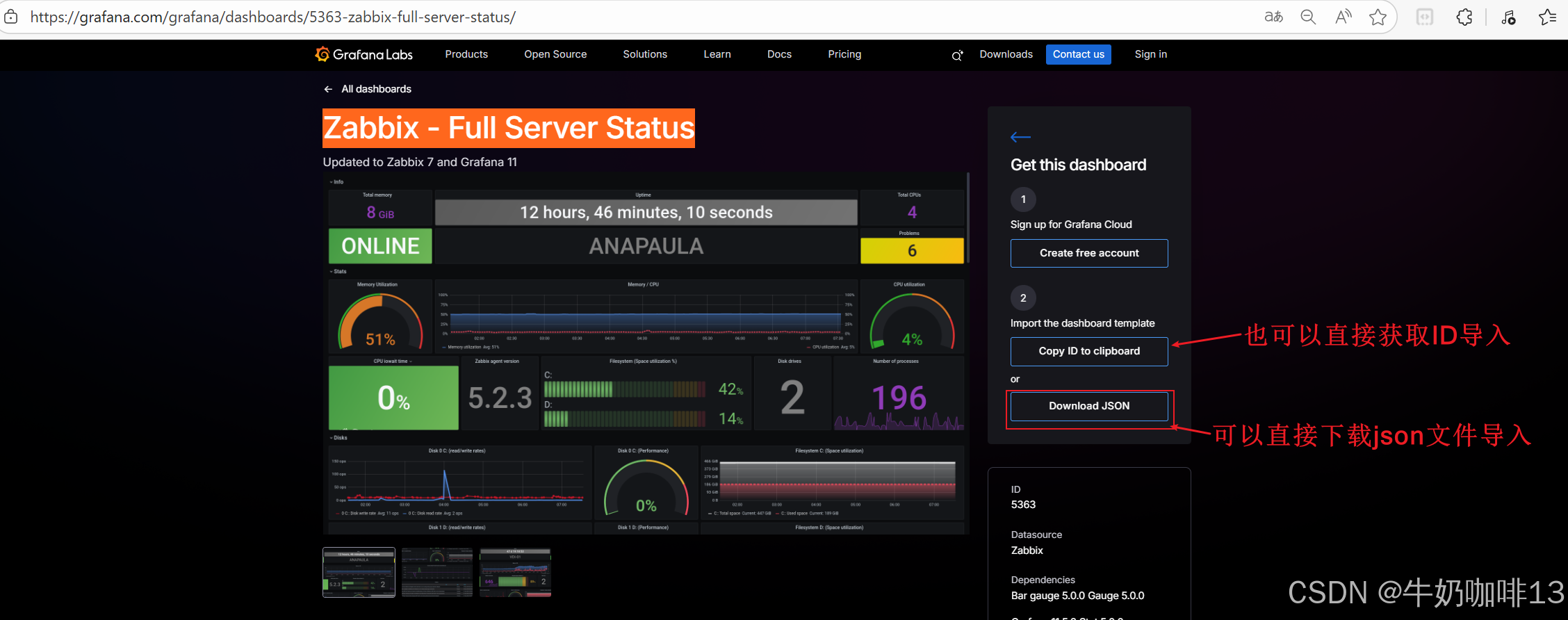Click back arrow next to All dashboards
This screenshot has height=620, width=1568.
328,89
